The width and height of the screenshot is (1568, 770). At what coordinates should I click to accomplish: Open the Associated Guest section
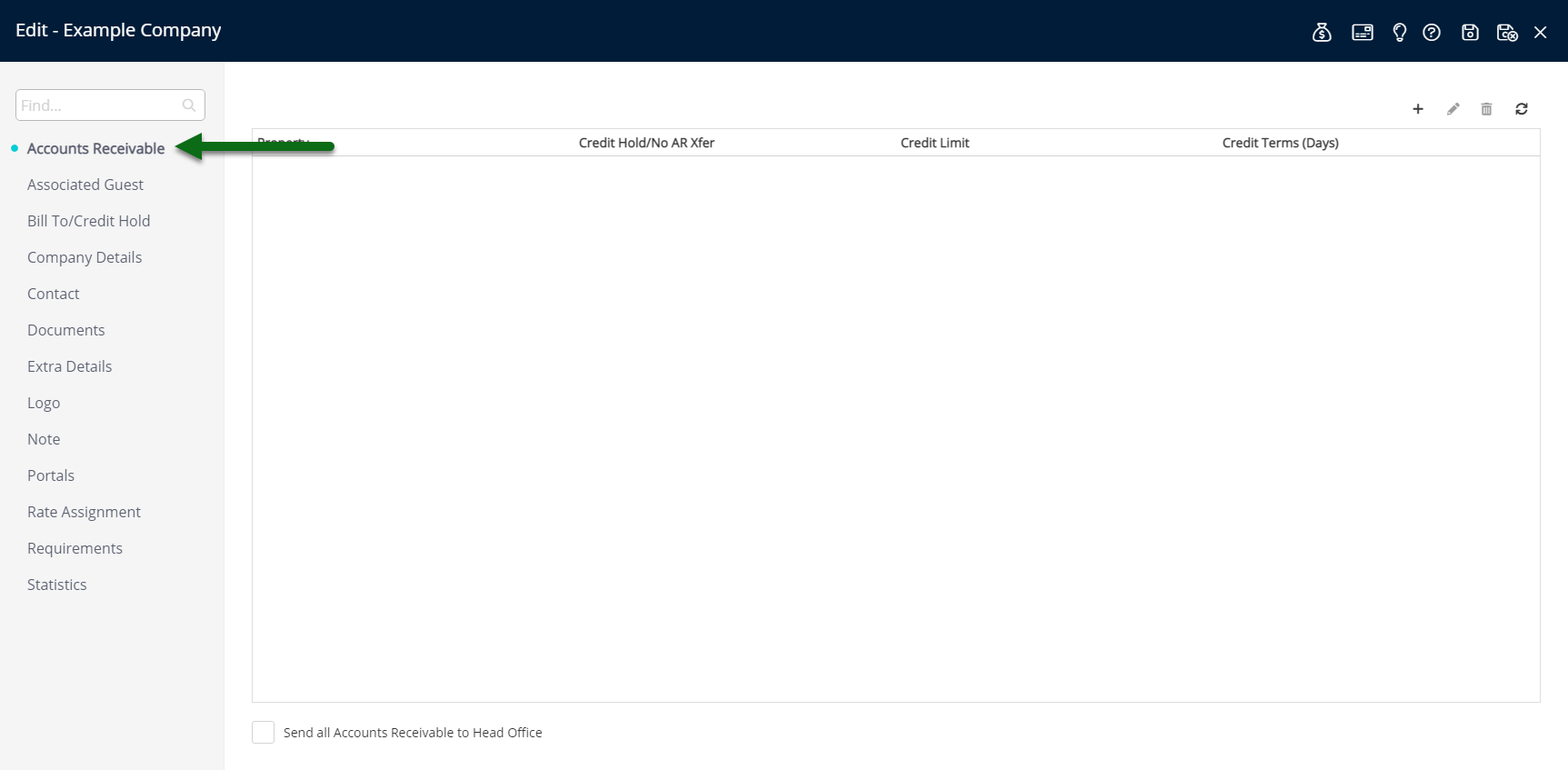pos(85,185)
